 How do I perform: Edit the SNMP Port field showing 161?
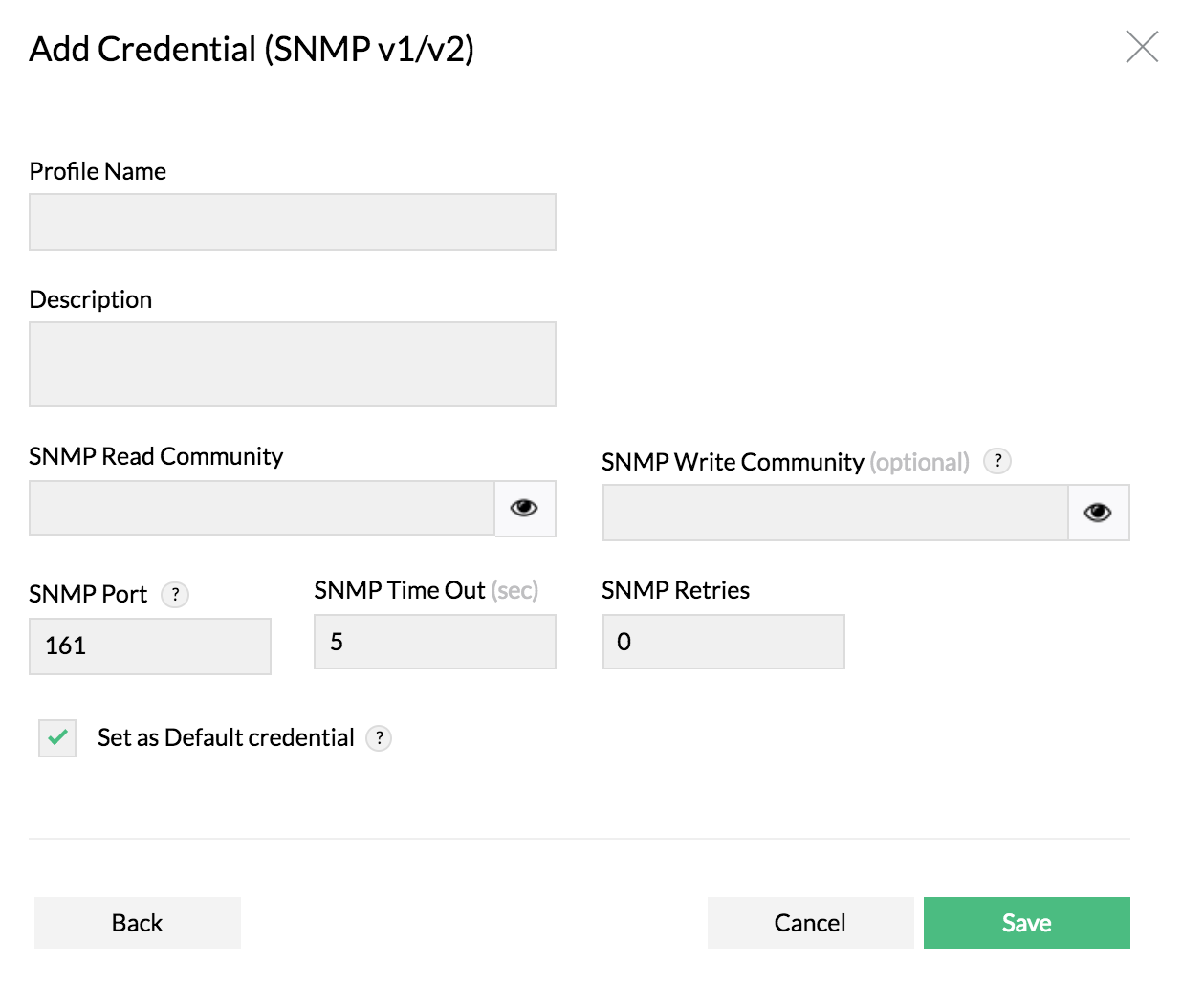coord(150,646)
